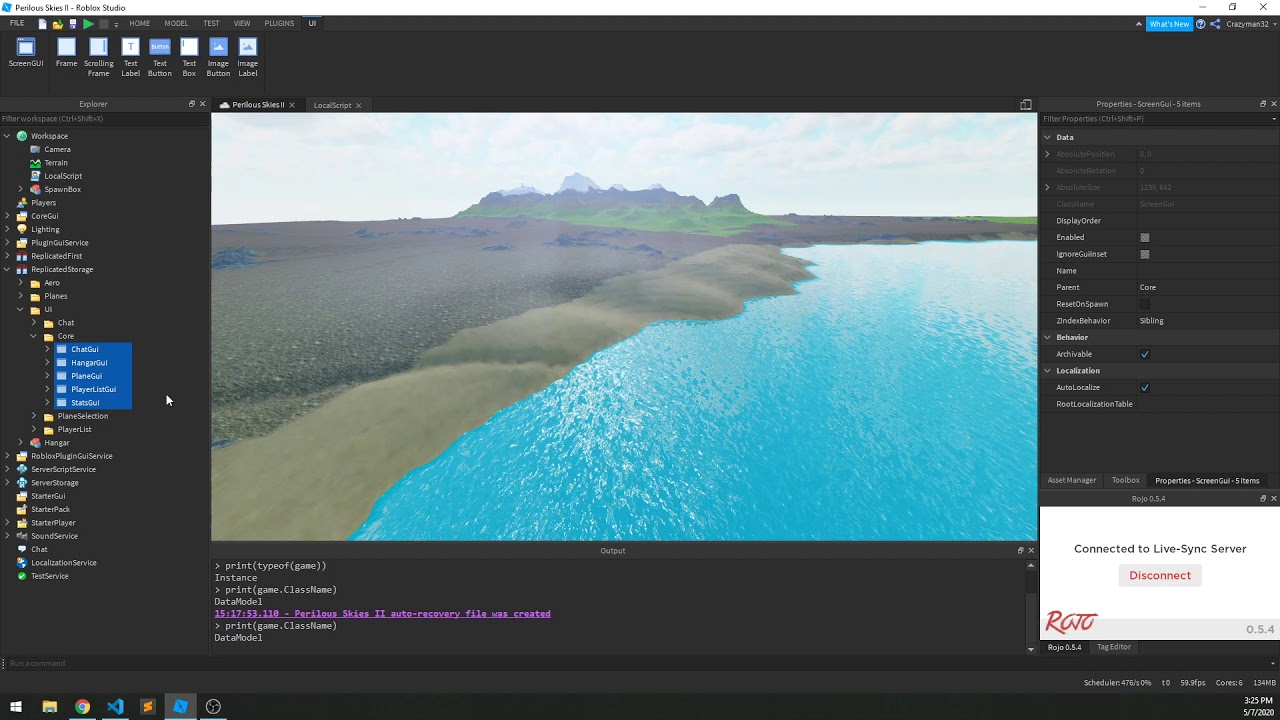The image size is (1280, 720).
Task: Undock the Output panel
Action: click(1020, 550)
